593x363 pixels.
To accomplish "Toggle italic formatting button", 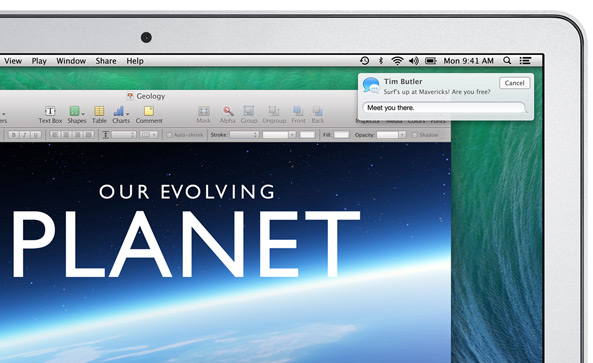I will point(25,135).
